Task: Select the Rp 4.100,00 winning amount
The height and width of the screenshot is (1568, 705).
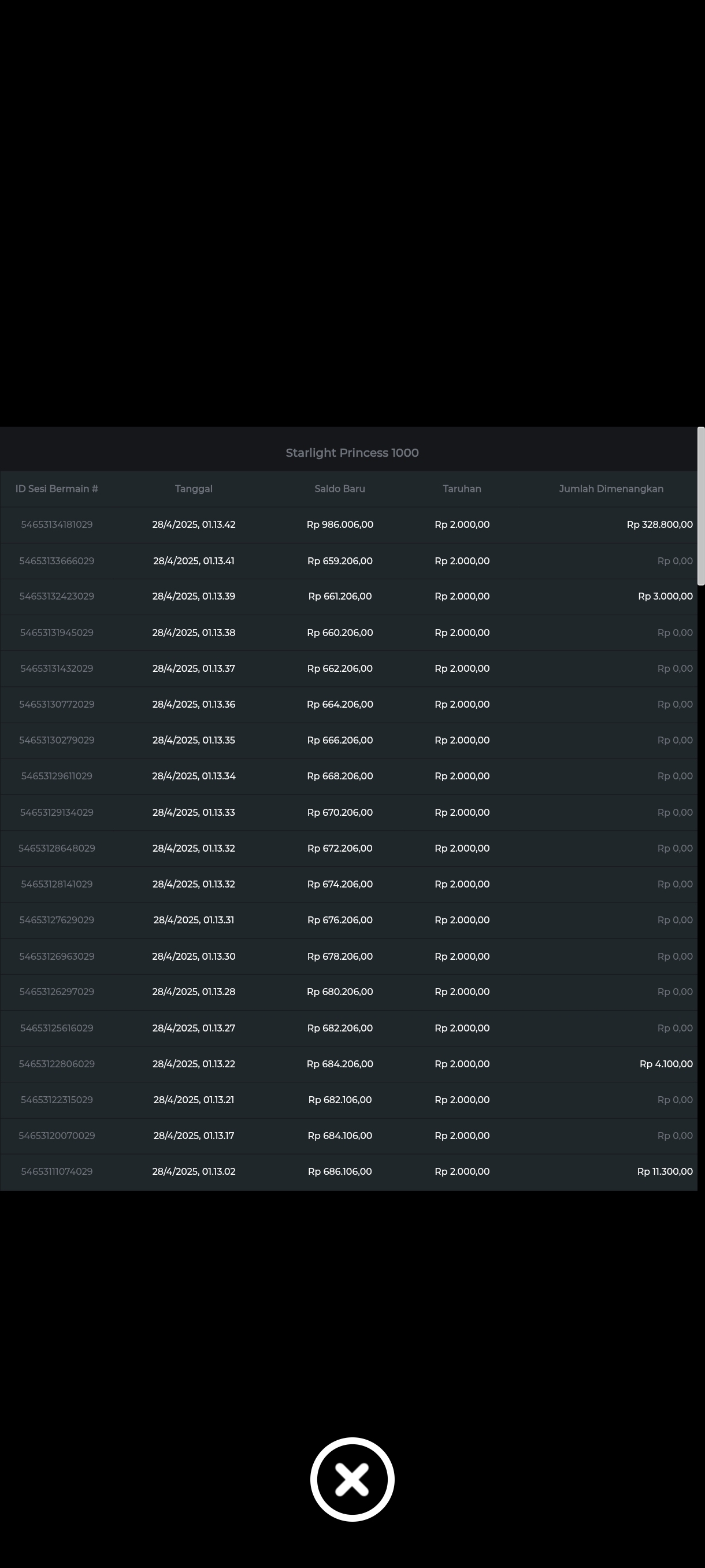Action: 666,1064
